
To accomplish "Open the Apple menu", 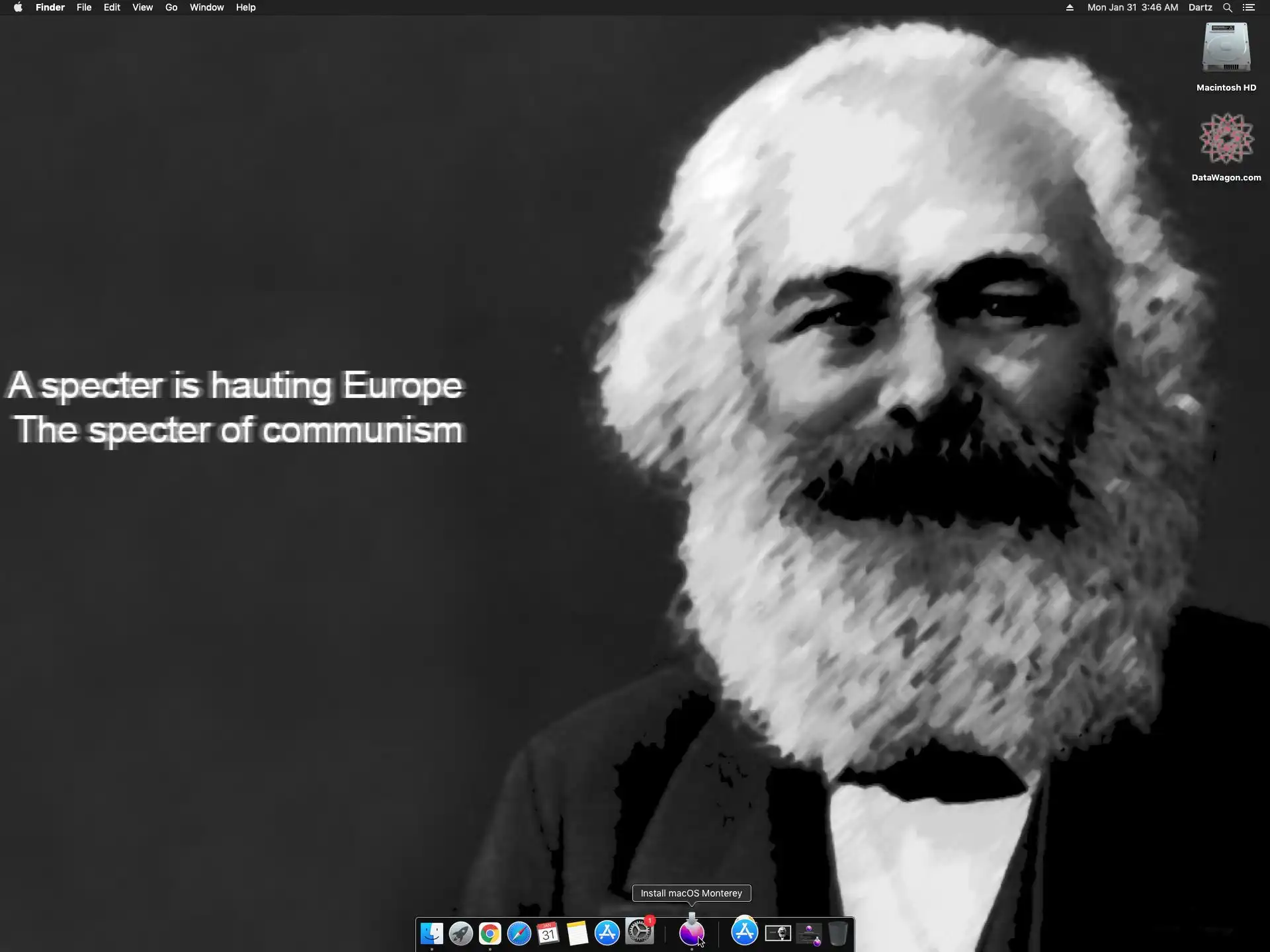I will (x=18, y=7).
